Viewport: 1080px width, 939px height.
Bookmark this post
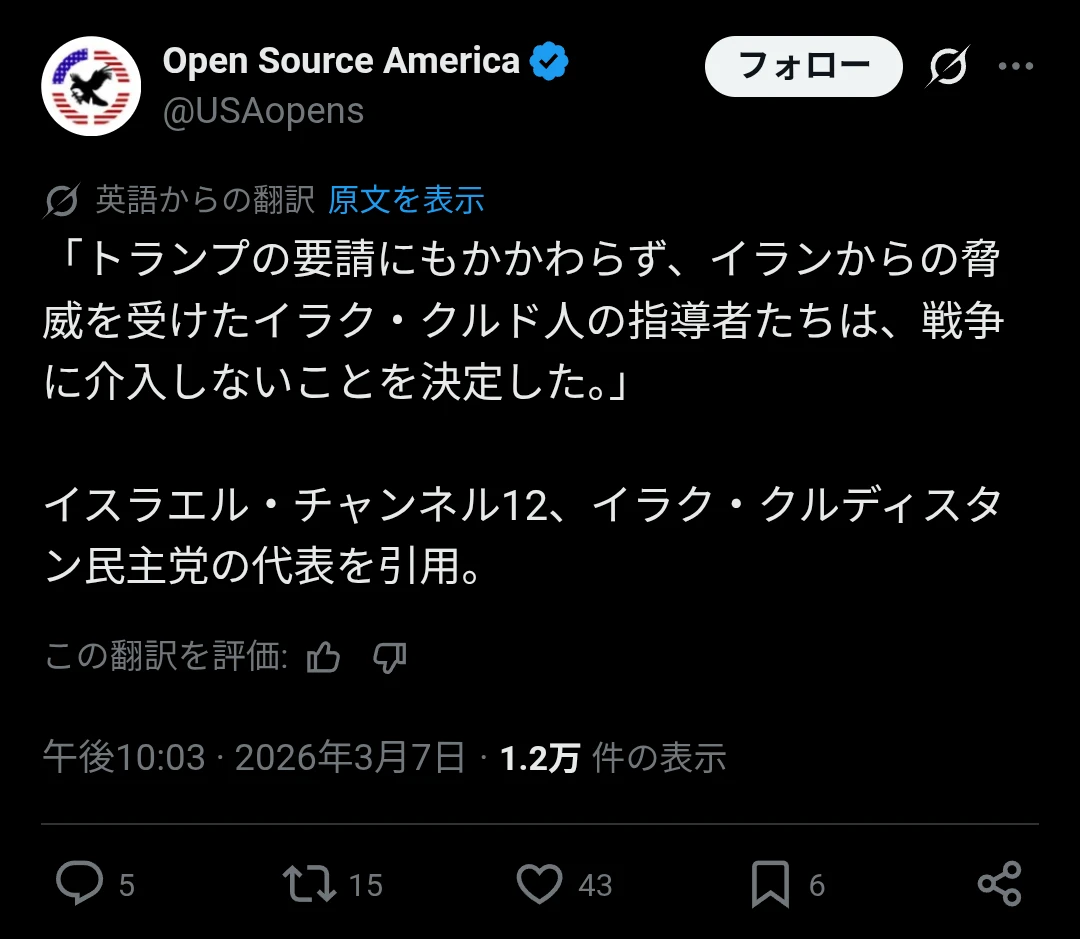click(x=770, y=884)
